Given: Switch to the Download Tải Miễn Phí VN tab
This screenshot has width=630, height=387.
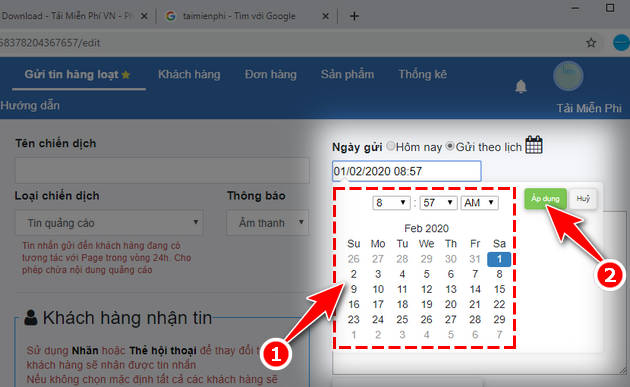Looking at the screenshot, I should [x=68, y=16].
